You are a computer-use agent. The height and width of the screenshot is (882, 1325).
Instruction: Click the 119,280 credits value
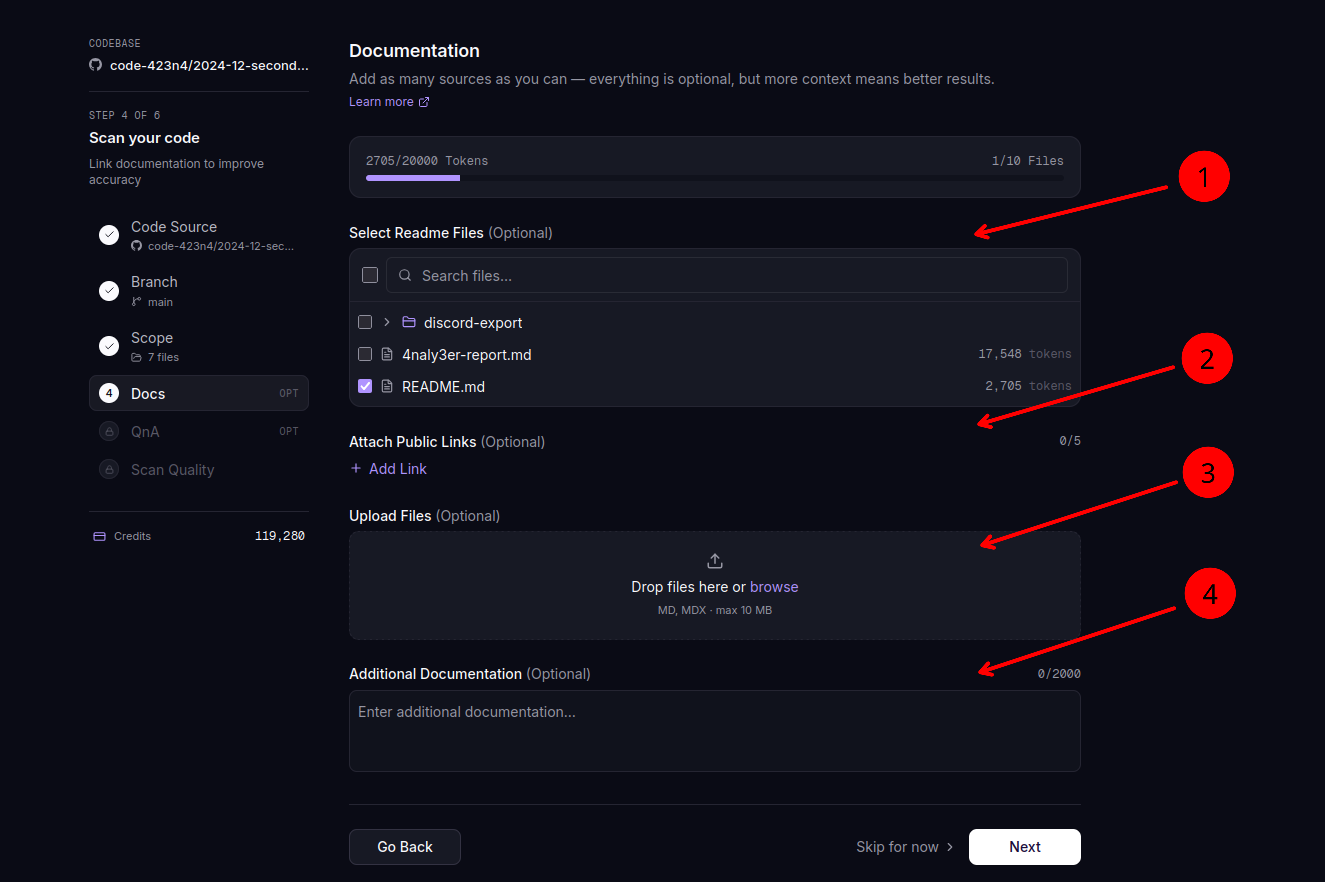tap(280, 537)
